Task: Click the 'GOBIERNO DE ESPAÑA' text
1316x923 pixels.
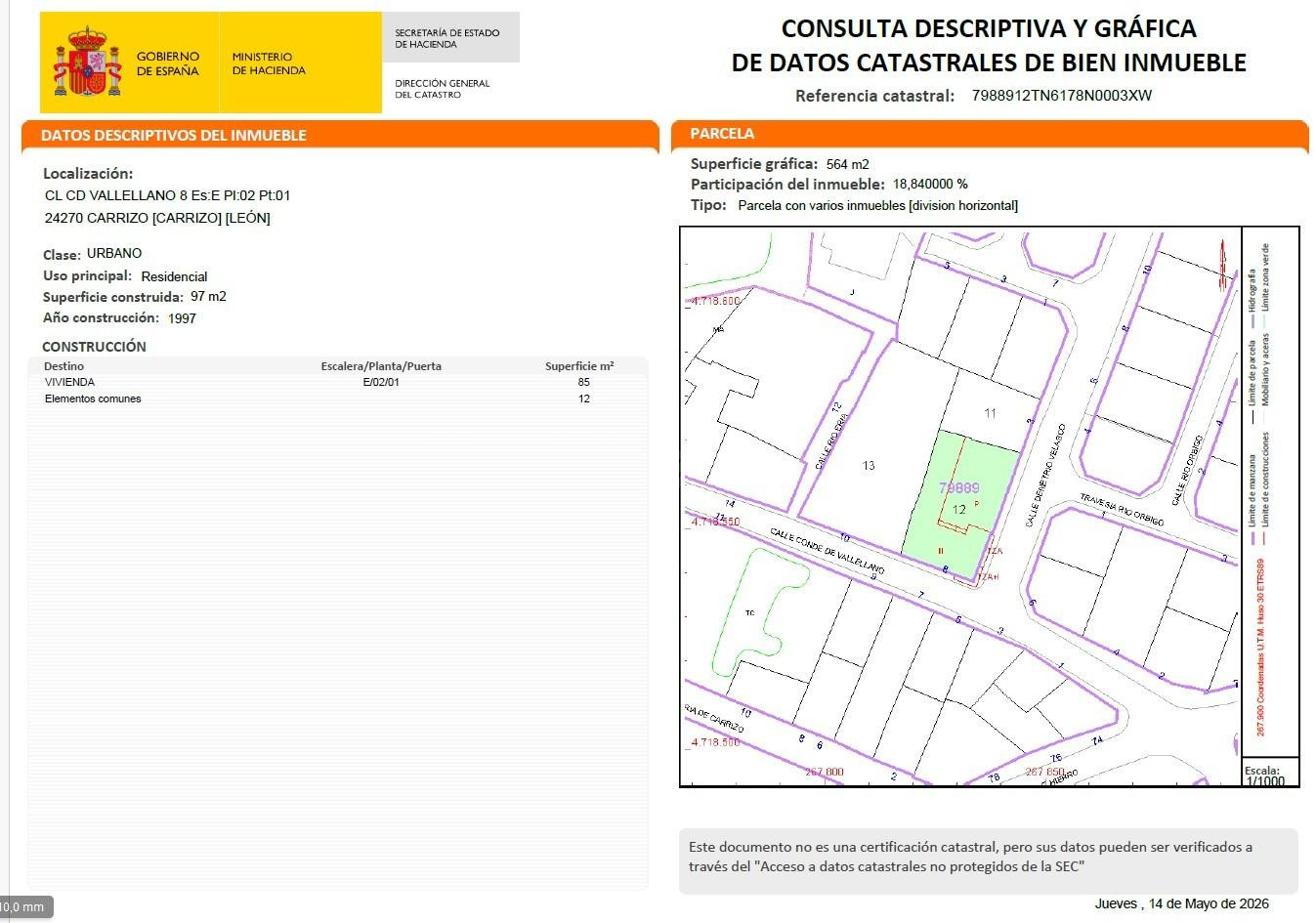Action: [x=167, y=63]
